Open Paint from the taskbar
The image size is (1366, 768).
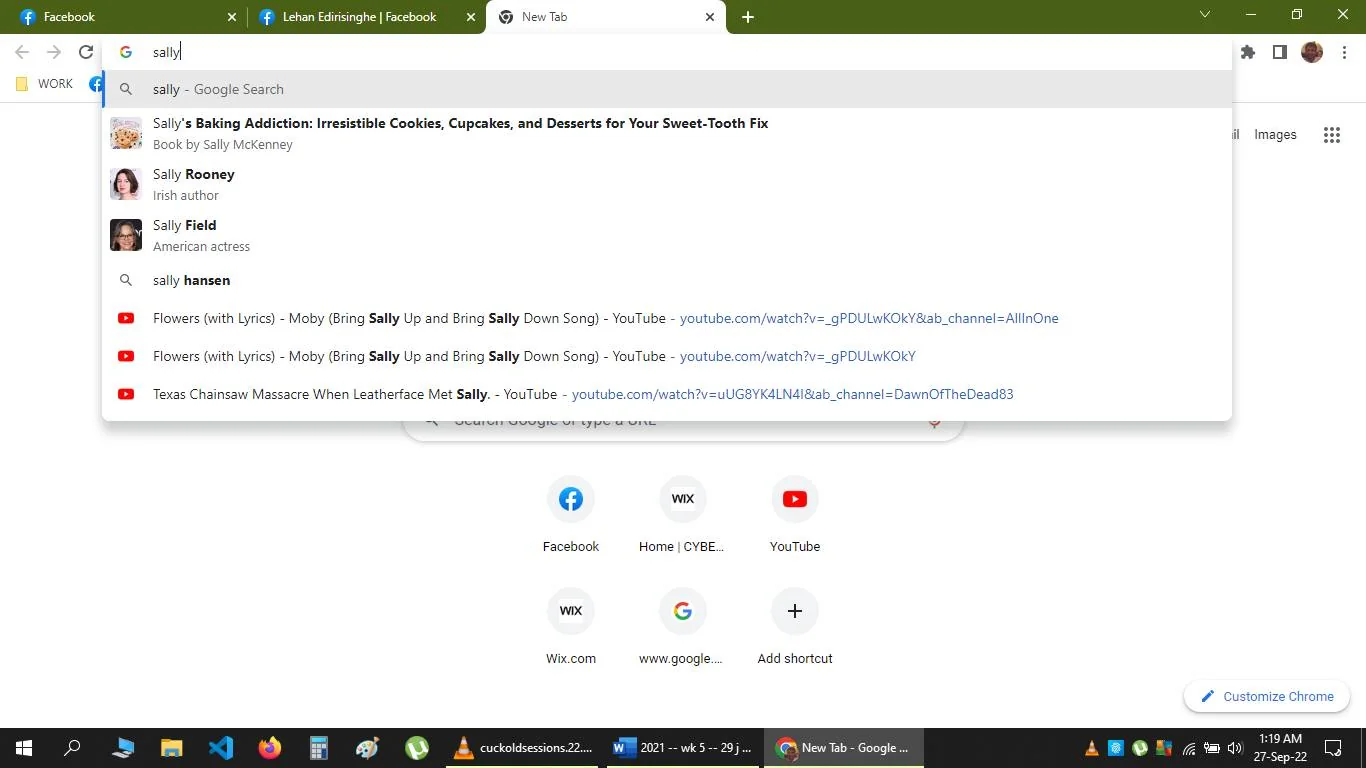(368, 748)
